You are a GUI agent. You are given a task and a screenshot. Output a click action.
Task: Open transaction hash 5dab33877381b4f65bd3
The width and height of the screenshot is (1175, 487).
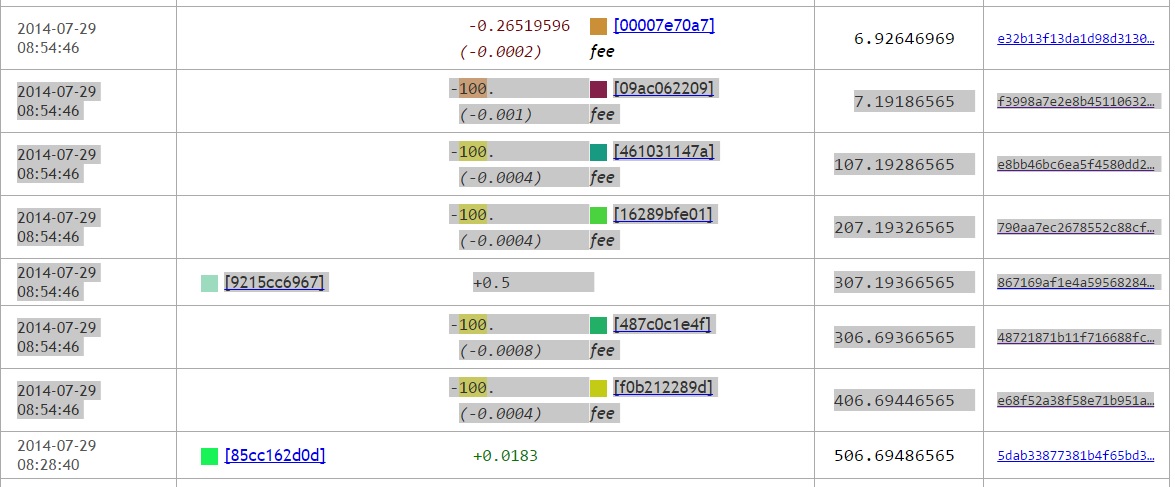pyautogui.click(x=1075, y=456)
